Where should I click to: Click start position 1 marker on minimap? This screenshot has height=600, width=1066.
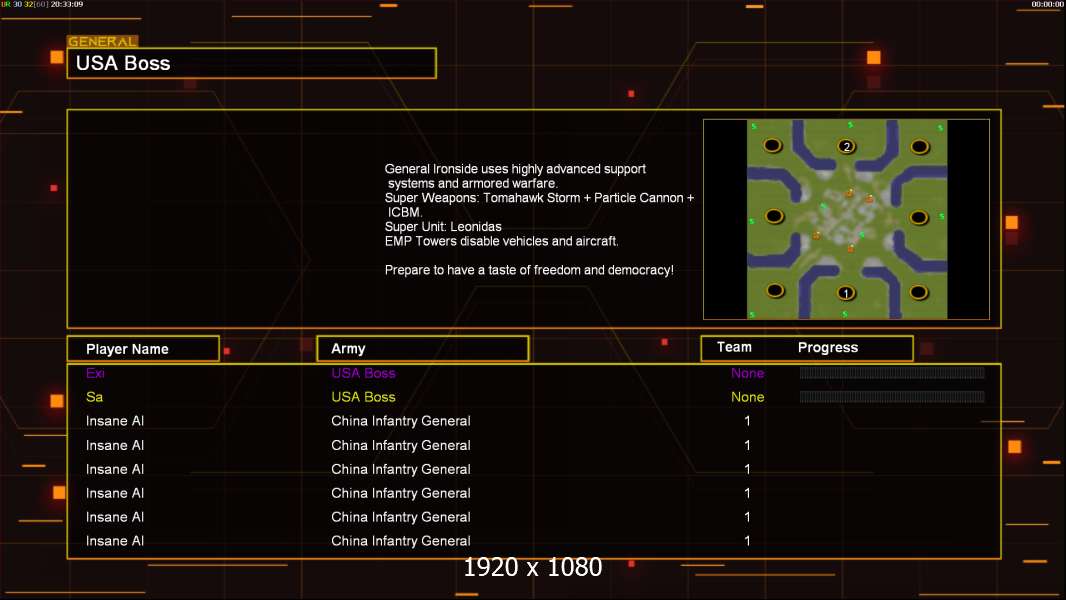(x=846, y=293)
